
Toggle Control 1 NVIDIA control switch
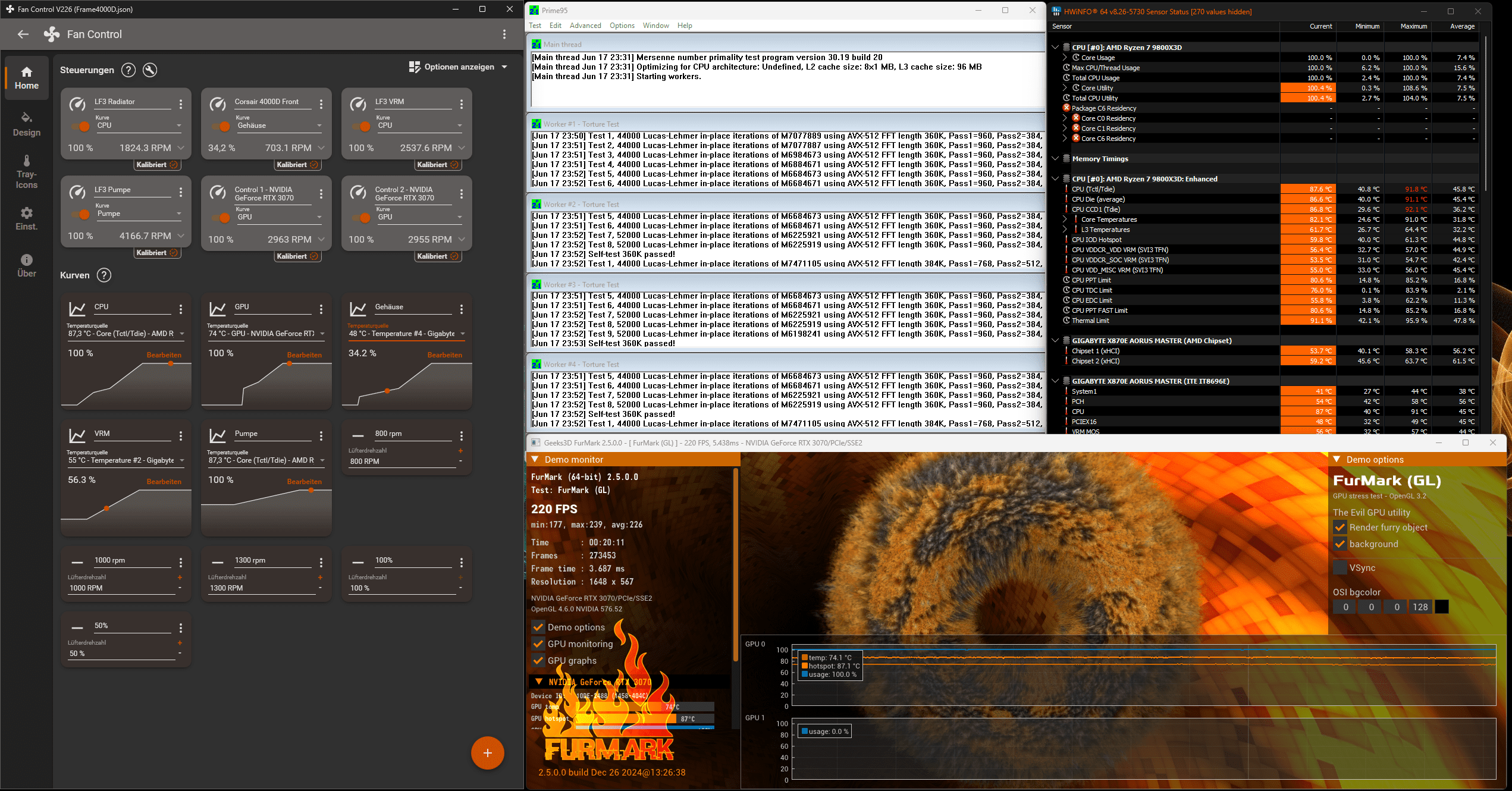point(221,218)
